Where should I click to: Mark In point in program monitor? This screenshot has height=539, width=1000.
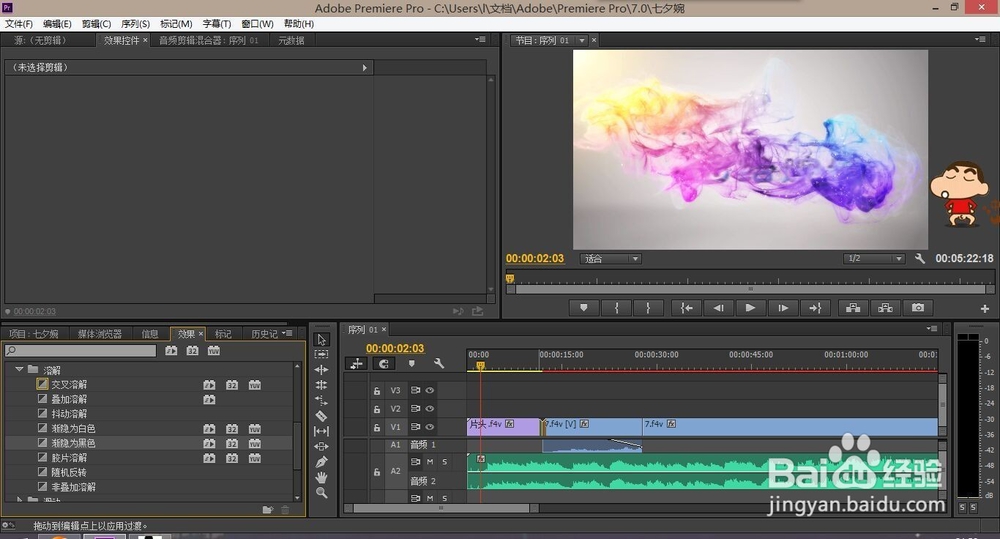[x=616, y=307]
